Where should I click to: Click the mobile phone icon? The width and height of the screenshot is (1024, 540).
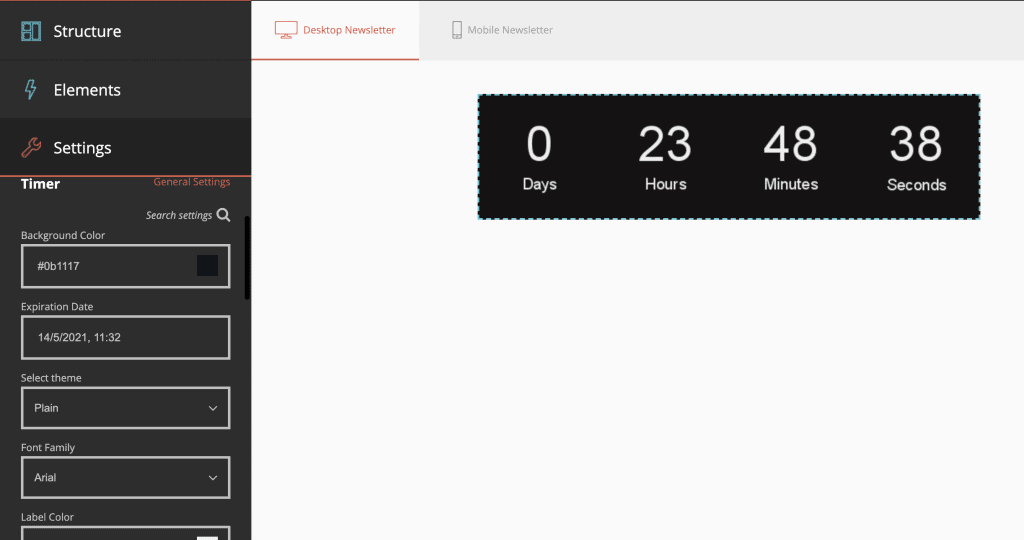pos(457,30)
